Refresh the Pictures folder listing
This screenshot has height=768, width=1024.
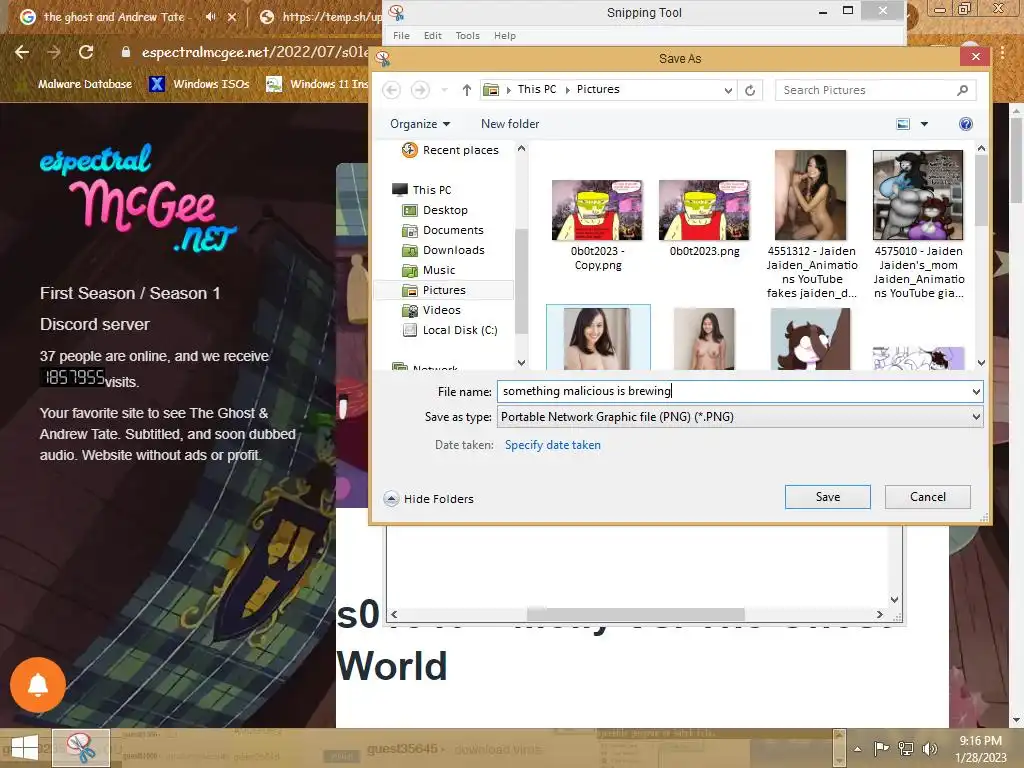[x=750, y=90]
